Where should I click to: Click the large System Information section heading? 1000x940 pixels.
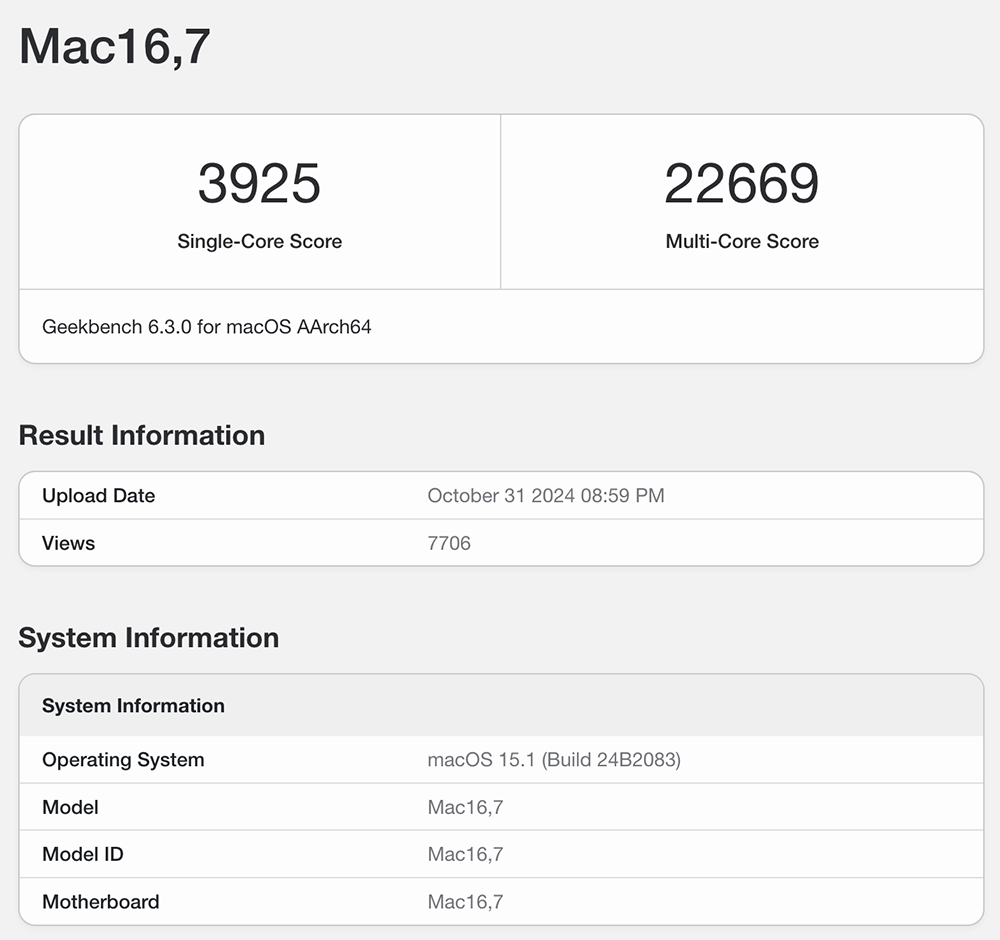pos(148,638)
